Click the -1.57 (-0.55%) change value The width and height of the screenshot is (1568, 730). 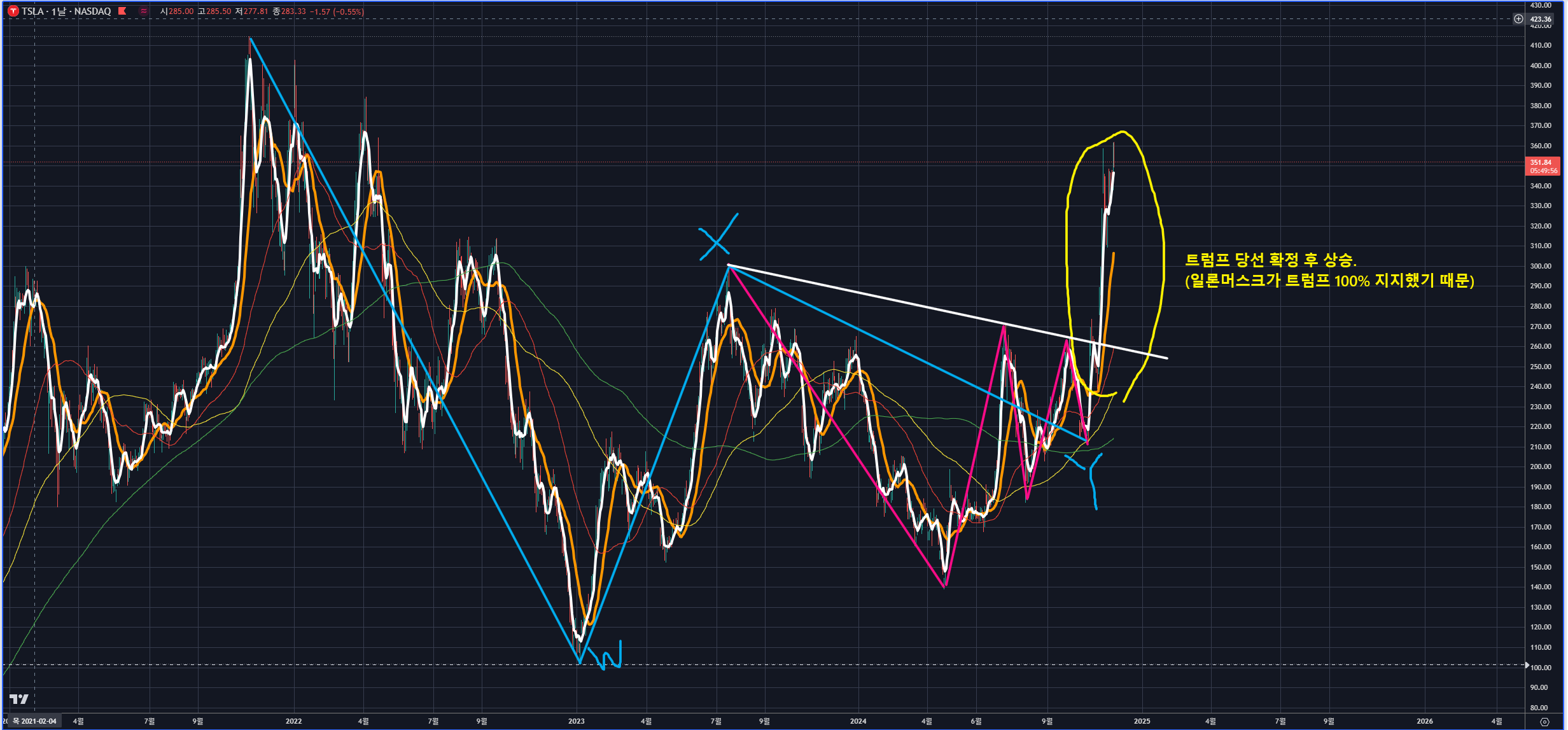tap(337, 11)
